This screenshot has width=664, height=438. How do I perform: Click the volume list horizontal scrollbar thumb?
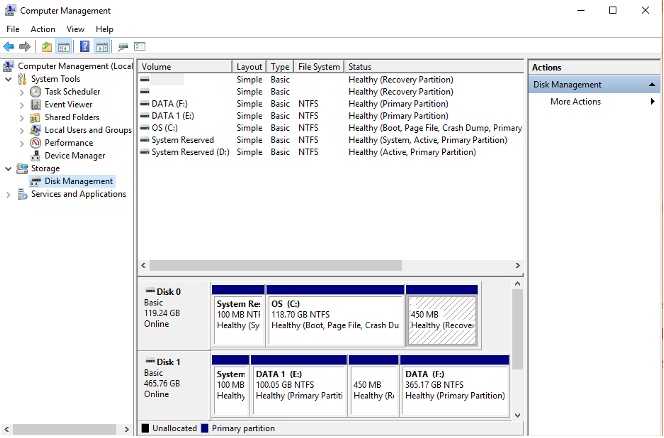point(276,266)
